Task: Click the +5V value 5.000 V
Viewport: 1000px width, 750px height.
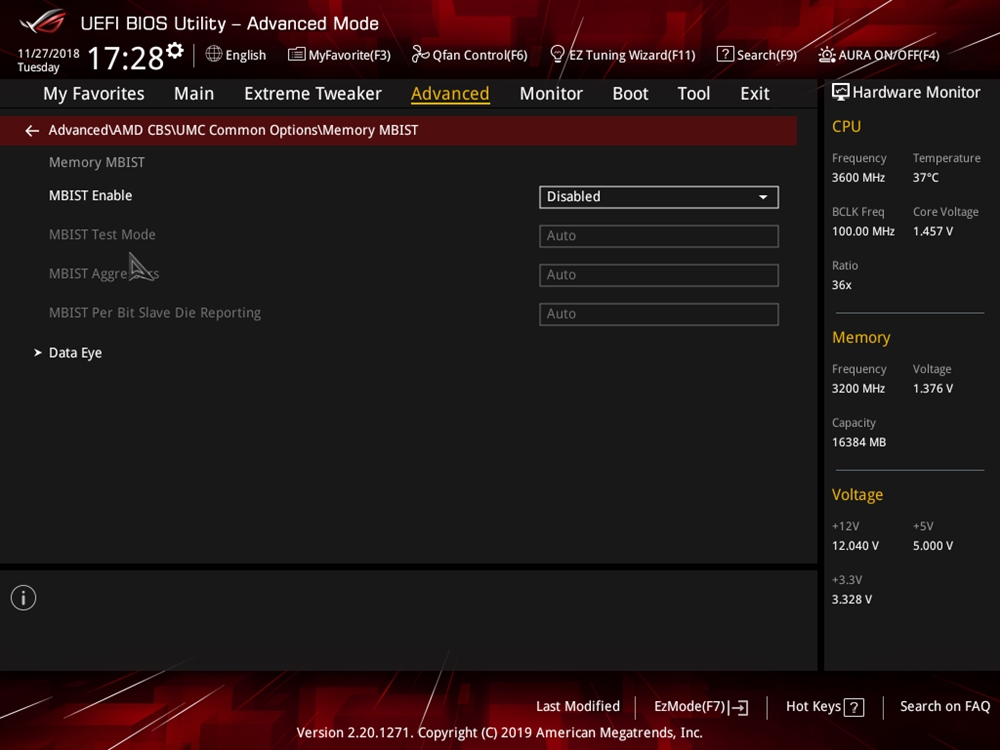Action: coord(932,546)
